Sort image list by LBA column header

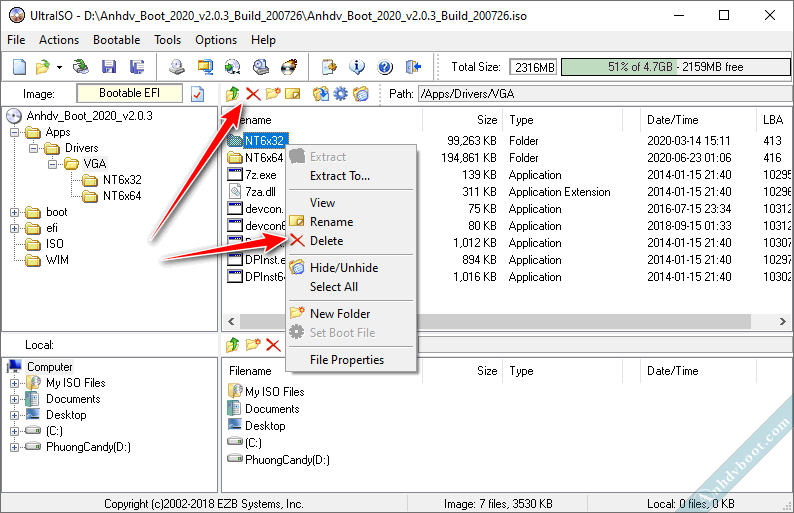click(x=773, y=120)
